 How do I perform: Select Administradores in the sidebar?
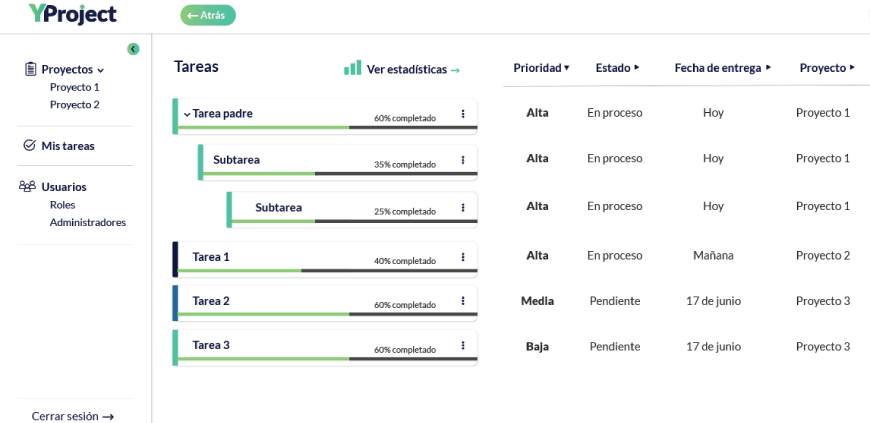click(88, 222)
